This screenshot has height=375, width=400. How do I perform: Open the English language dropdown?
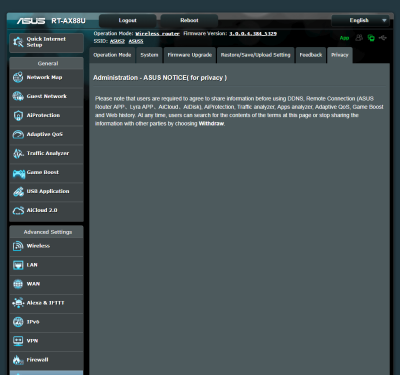coord(360,21)
